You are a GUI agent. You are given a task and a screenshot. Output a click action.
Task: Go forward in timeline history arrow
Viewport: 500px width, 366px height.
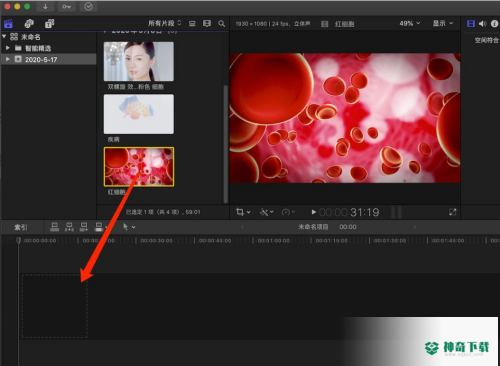(x=415, y=227)
